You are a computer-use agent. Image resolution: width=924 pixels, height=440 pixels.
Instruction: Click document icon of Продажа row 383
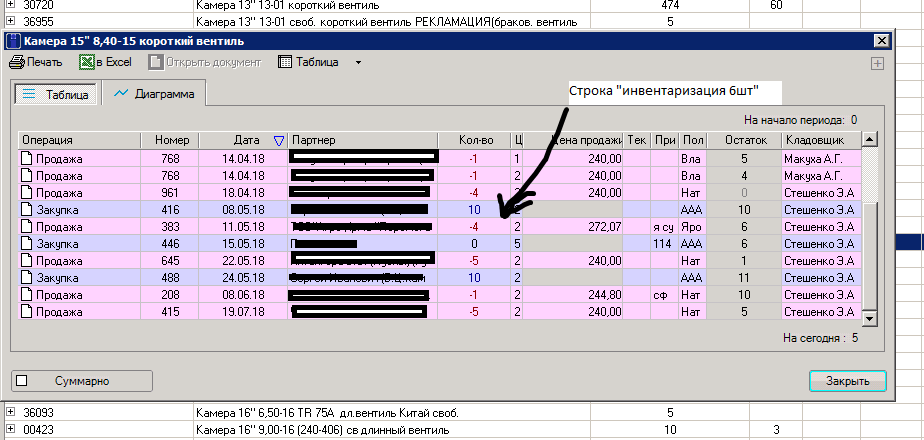27,226
